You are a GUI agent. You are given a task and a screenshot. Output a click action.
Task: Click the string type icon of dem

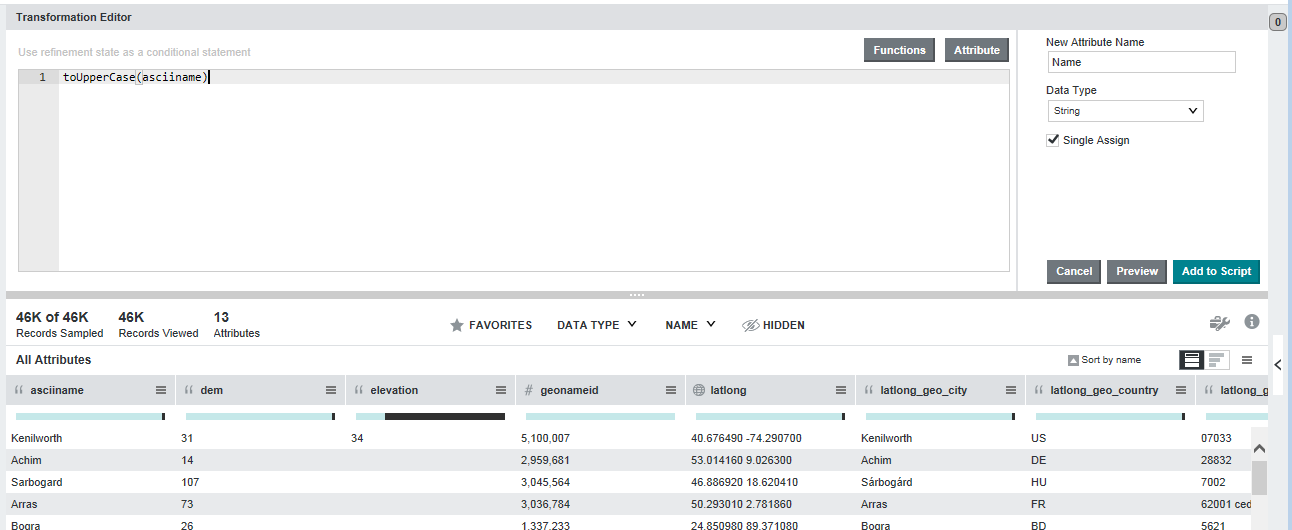[x=190, y=390]
